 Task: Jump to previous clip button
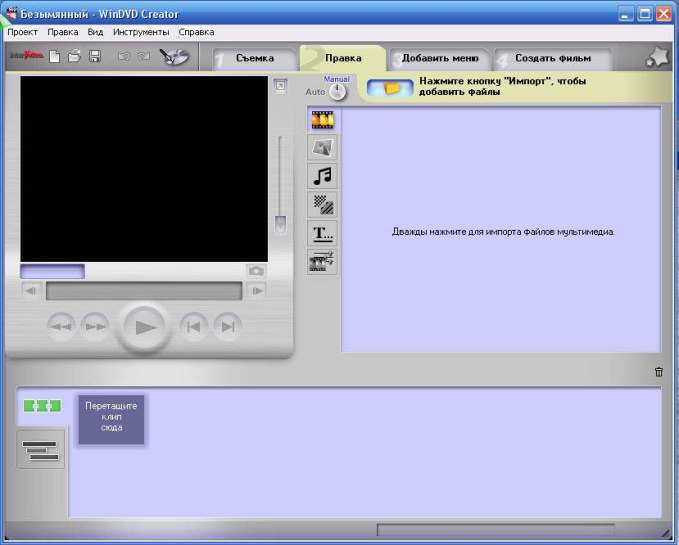[193, 327]
